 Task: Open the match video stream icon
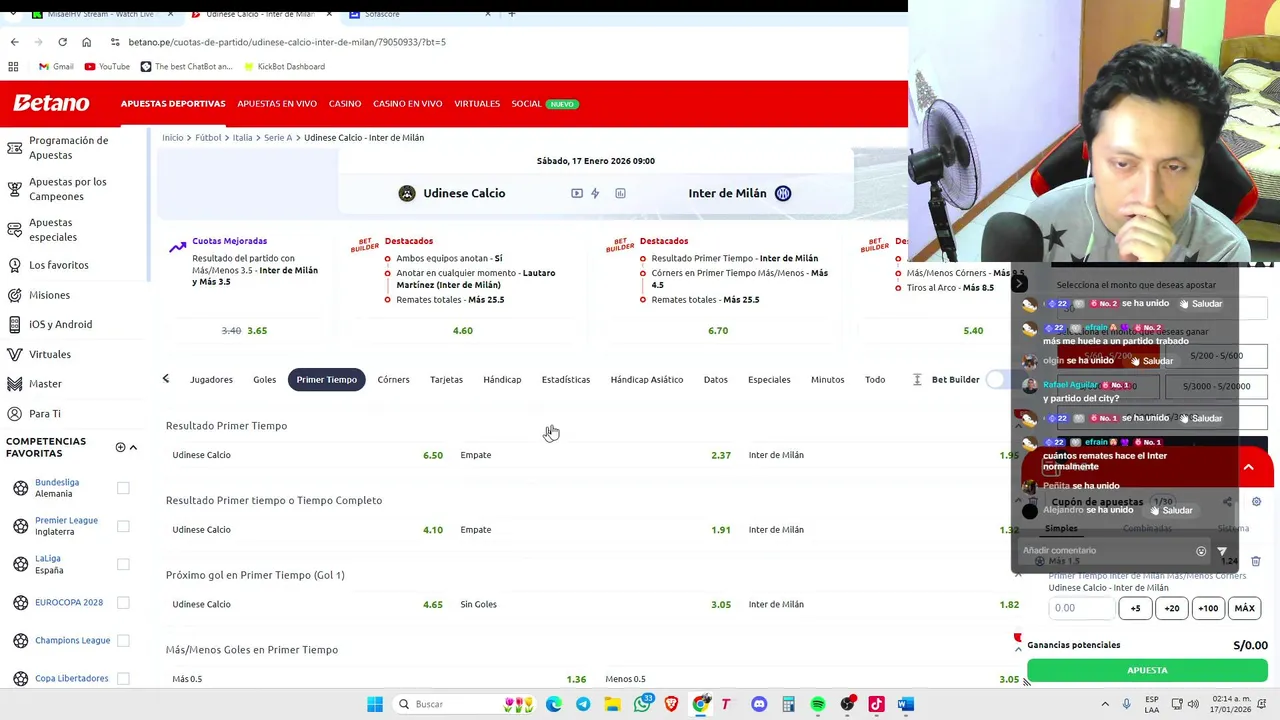pyautogui.click(x=577, y=193)
